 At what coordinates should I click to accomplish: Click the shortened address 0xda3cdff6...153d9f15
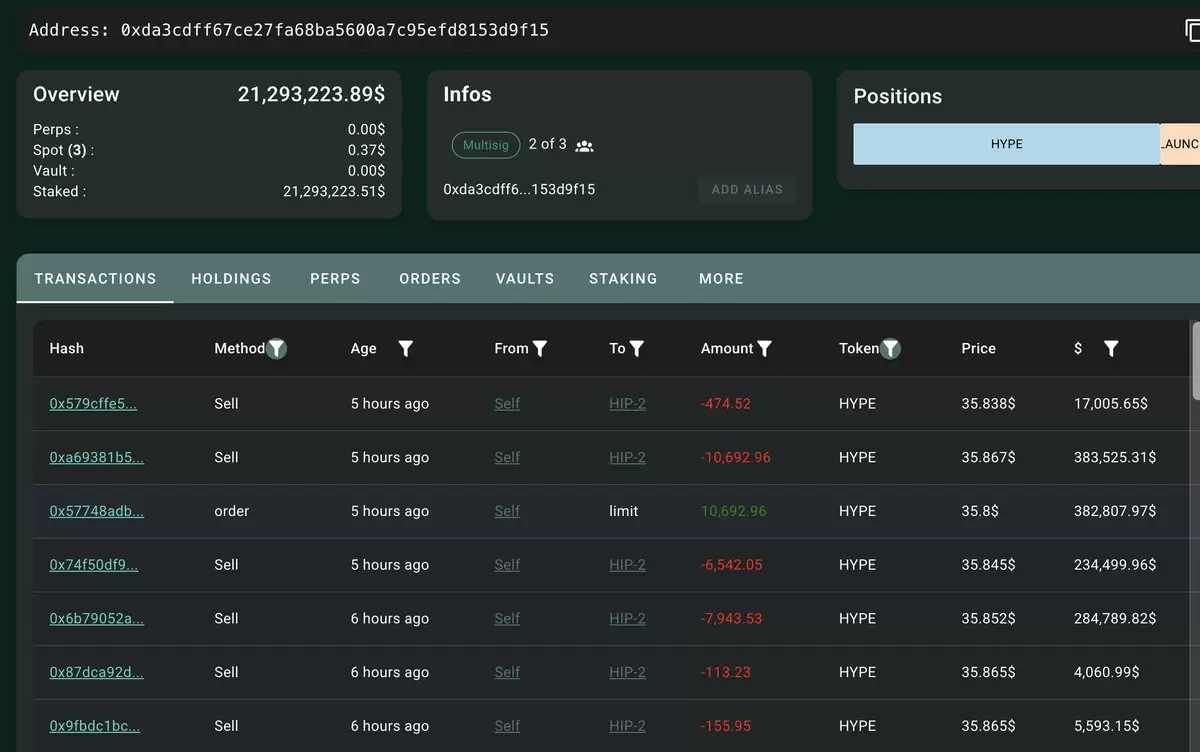(519, 189)
